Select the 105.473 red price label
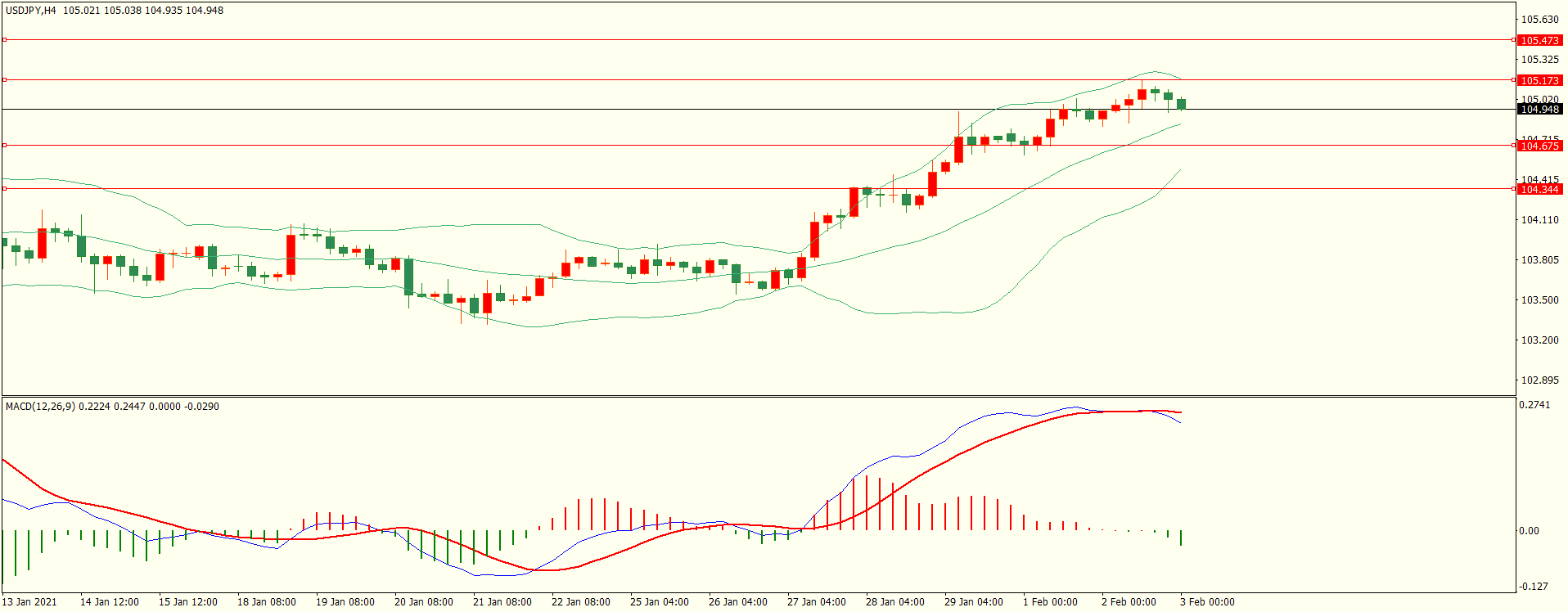1568x612 pixels. [x=1539, y=40]
